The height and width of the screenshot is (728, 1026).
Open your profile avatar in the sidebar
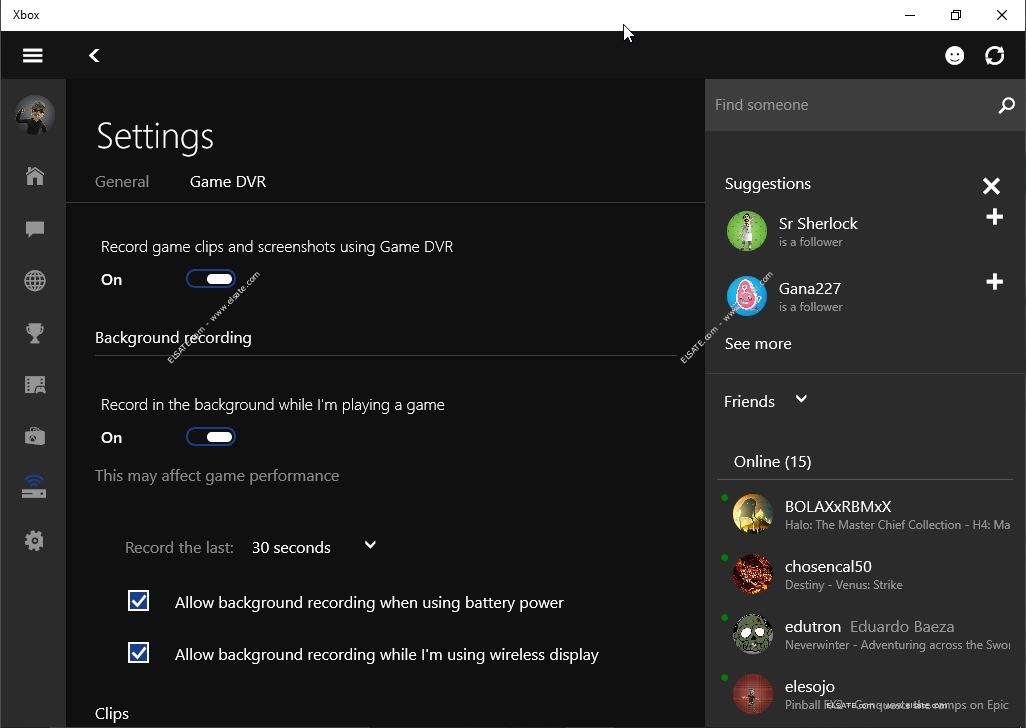[35, 114]
